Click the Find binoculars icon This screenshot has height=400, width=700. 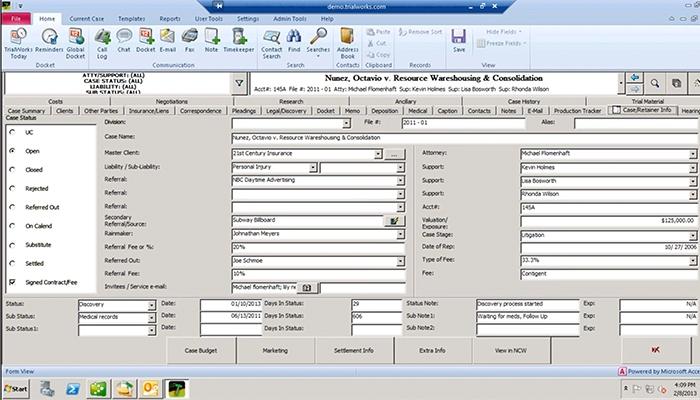click(294, 41)
